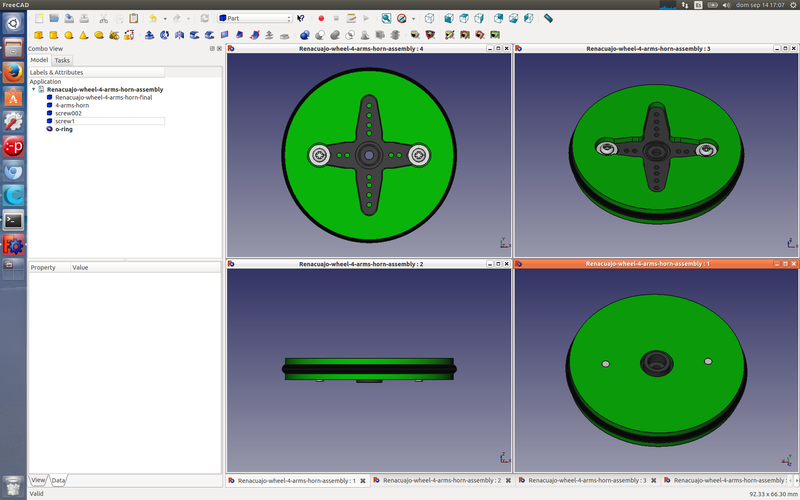Click the Labels & Attributes column header
The height and width of the screenshot is (500, 800).
(96, 72)
